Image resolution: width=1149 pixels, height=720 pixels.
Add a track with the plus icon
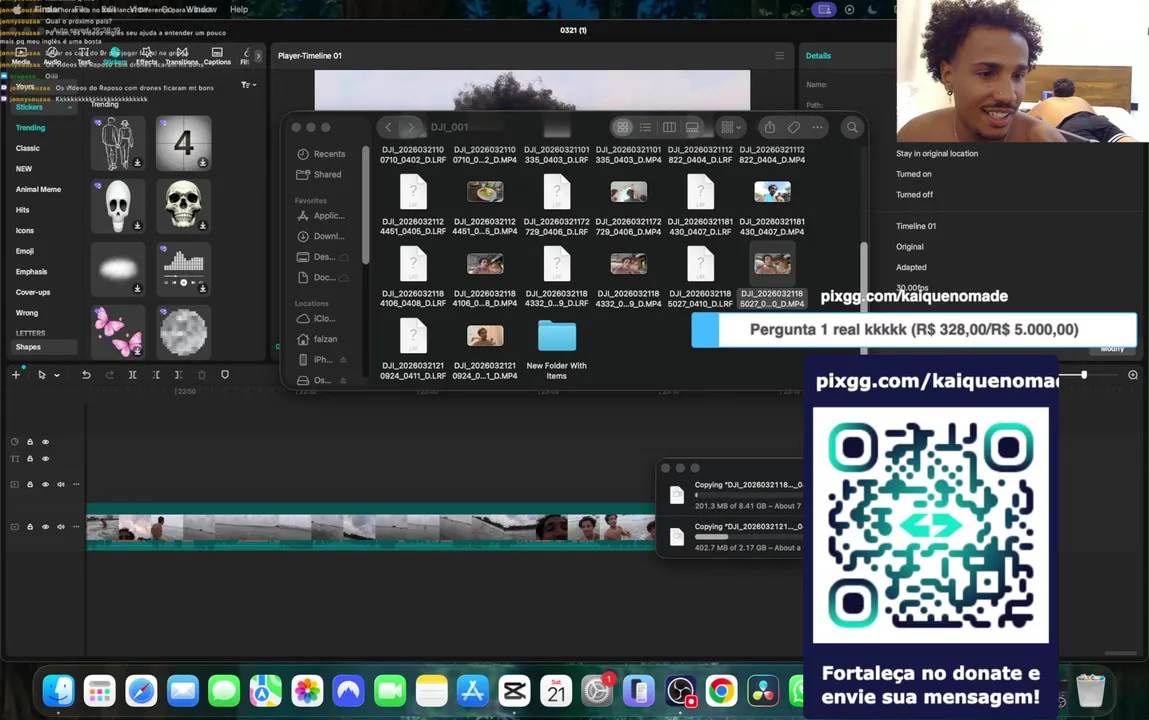pyautogui.click(x=15, y=374)
